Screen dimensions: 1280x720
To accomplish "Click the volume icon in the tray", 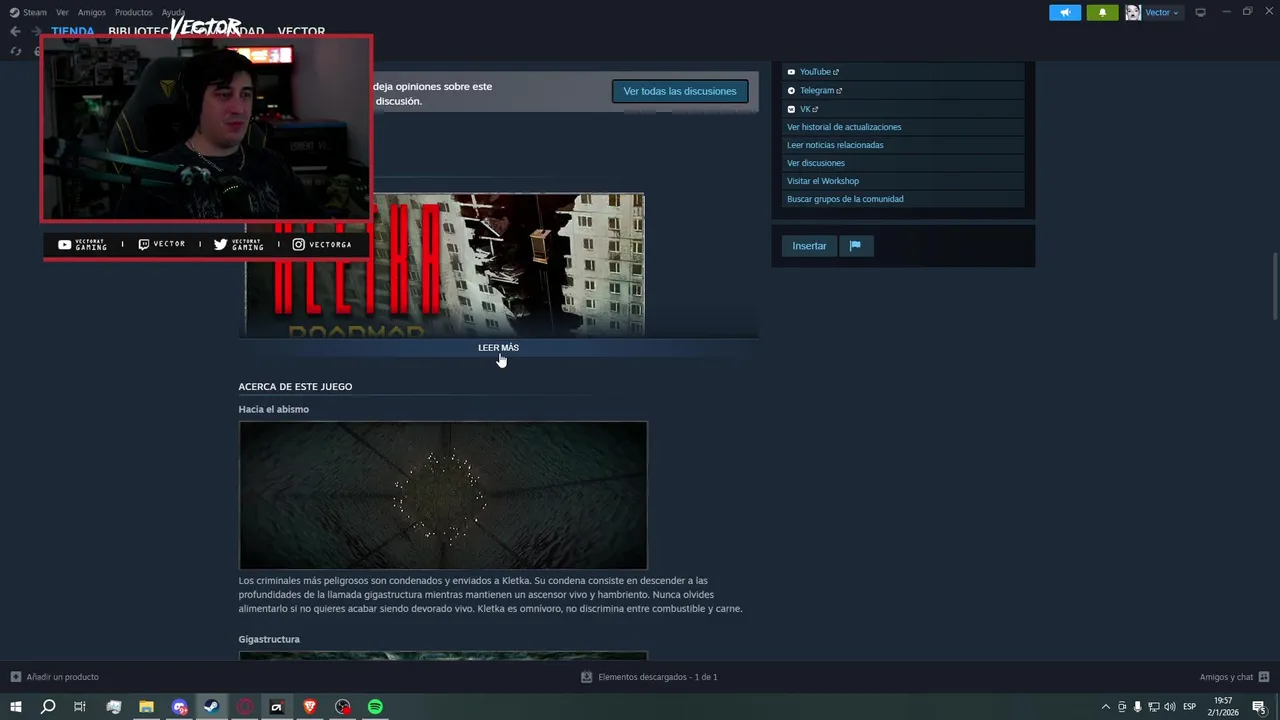I will pos(1169,707).
